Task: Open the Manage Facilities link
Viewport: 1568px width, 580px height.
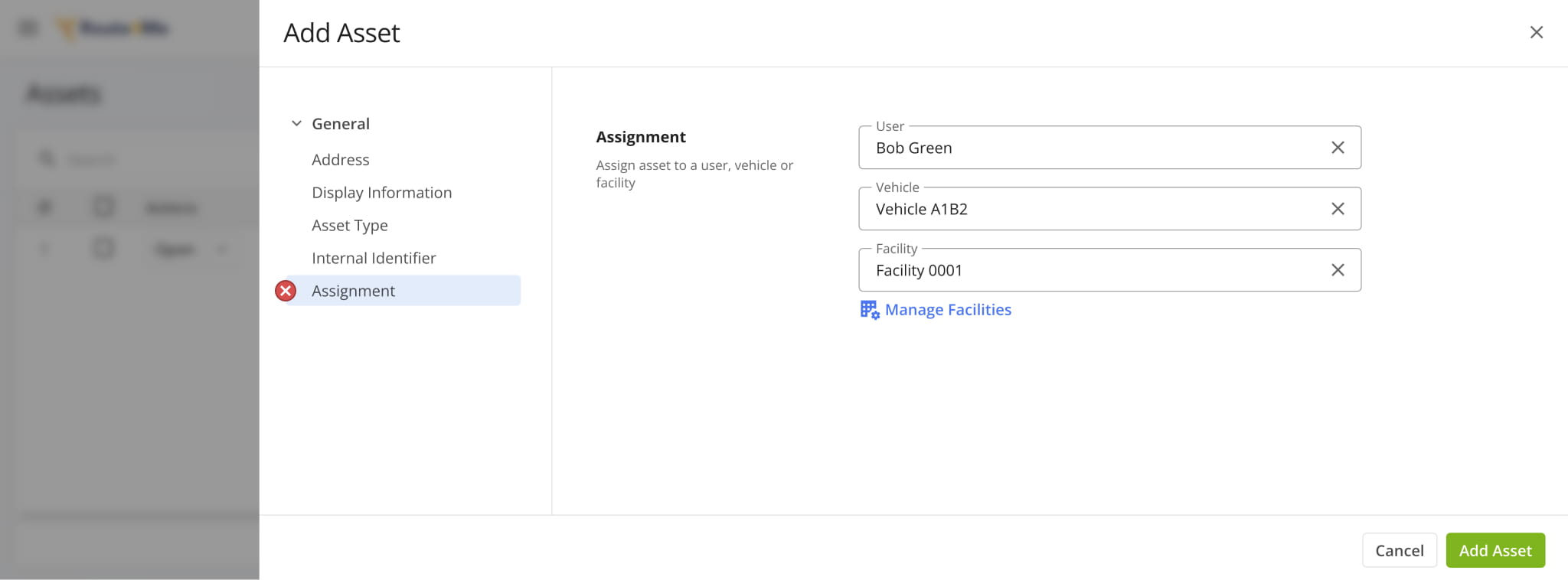Action: point(948,310)
